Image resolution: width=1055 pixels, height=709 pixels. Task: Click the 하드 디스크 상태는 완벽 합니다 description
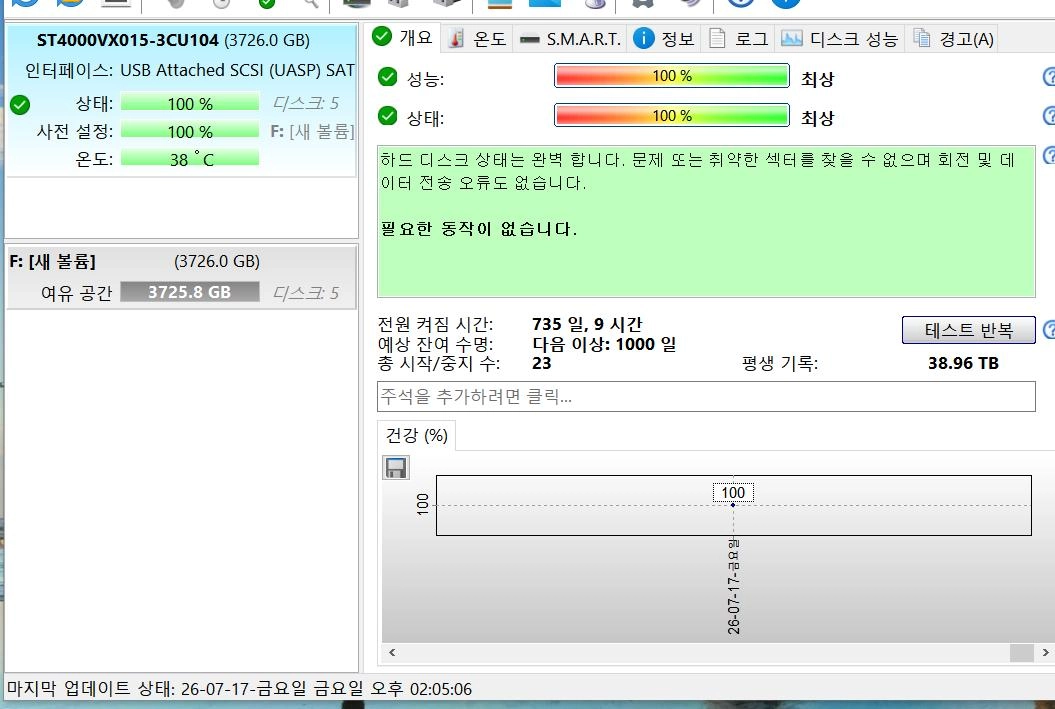697,171
